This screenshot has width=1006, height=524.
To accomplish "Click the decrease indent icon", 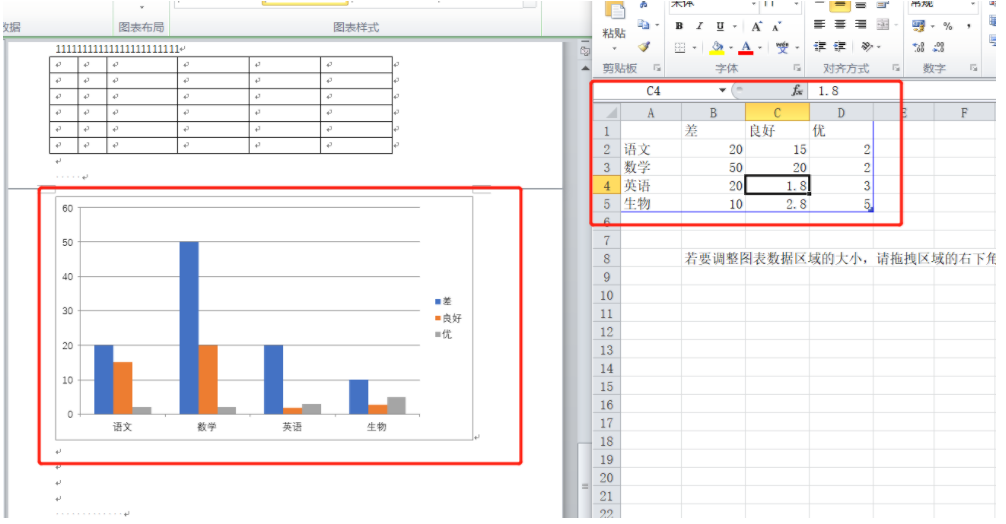I will pyautogui.click(x=820, y=47).
